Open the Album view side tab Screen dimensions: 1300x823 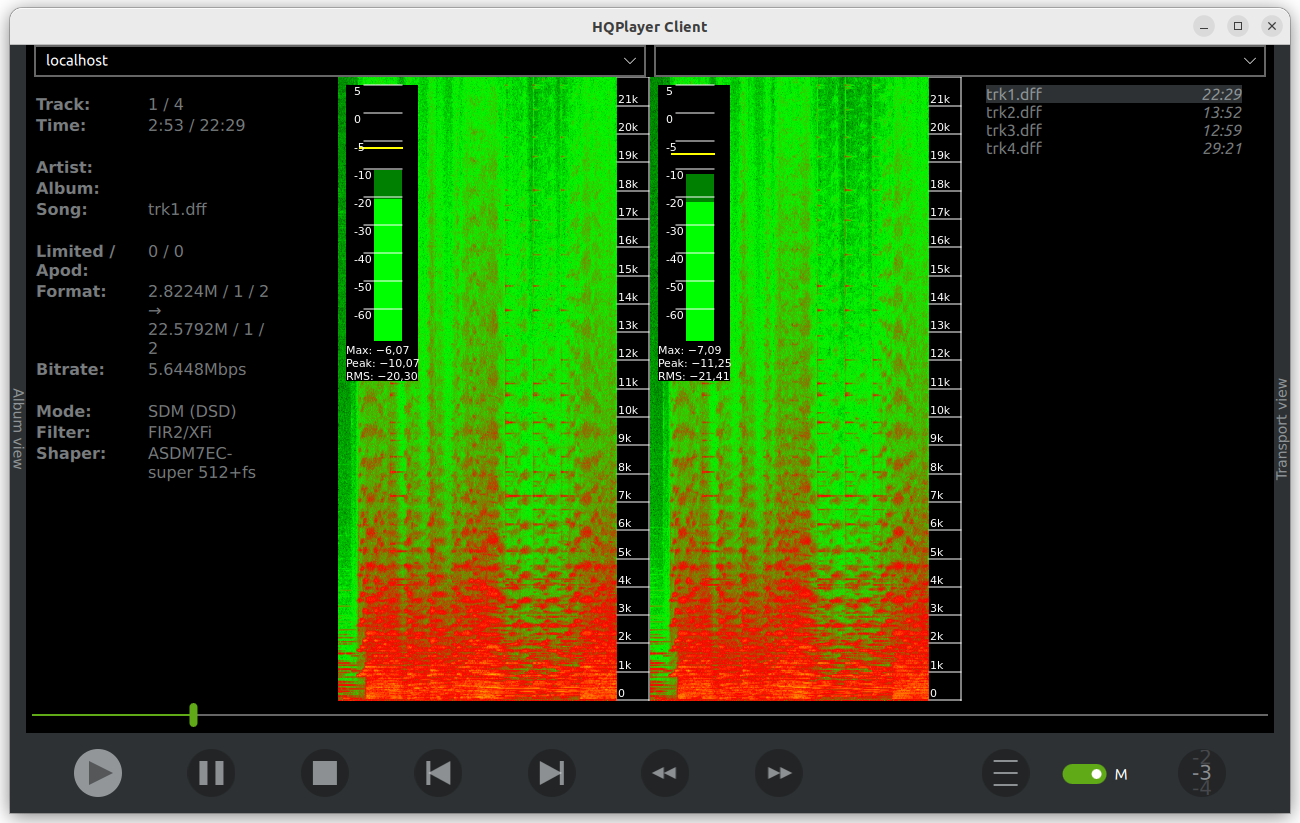coord(17,428)
